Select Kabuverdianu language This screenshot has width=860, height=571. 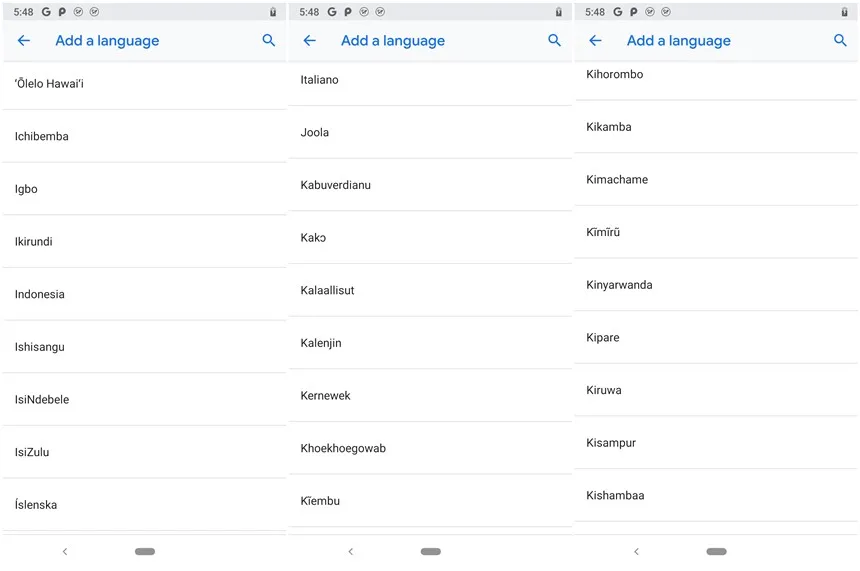431,185
